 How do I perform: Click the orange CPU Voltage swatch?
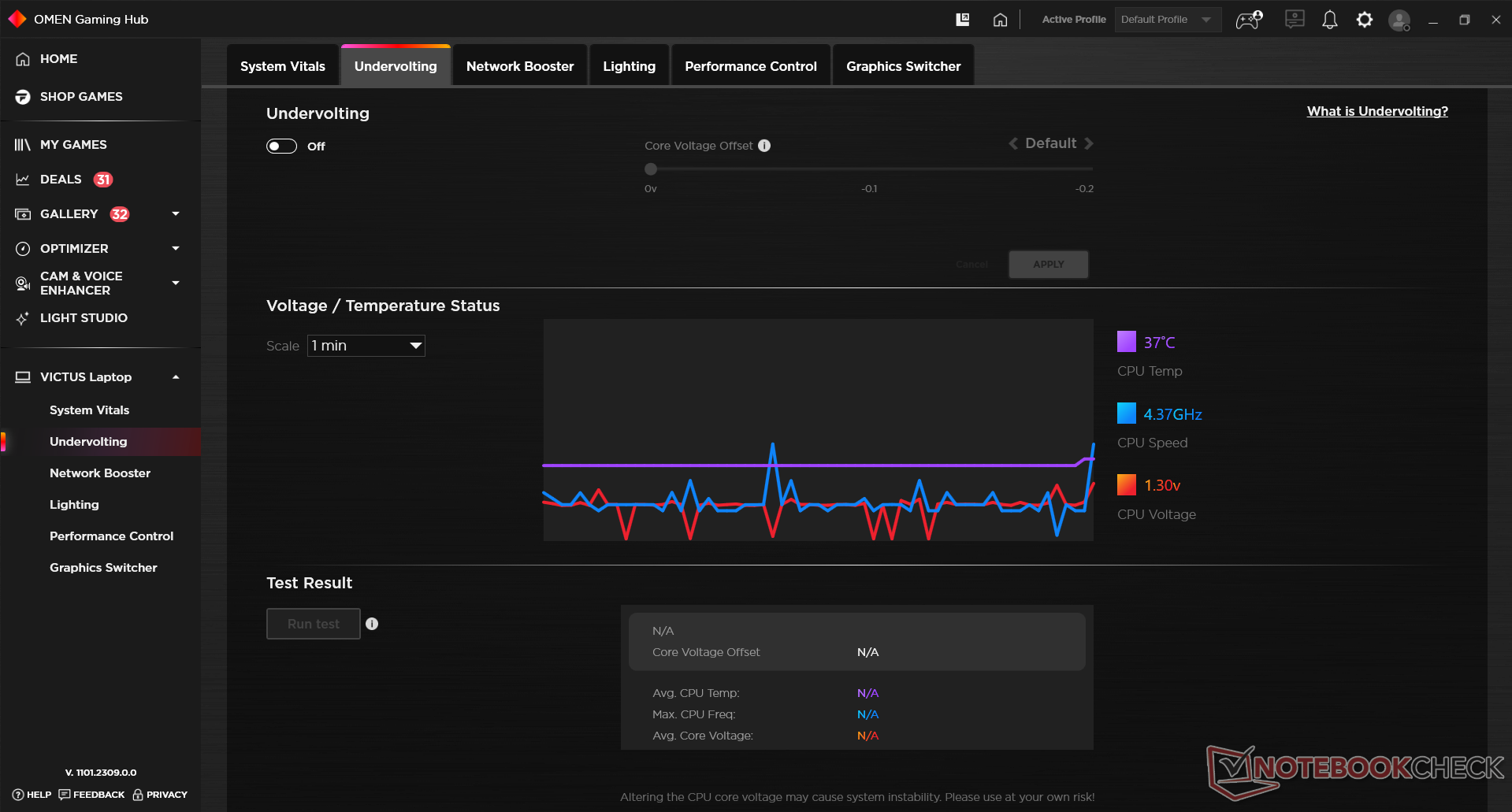(x=1127, y=484)
